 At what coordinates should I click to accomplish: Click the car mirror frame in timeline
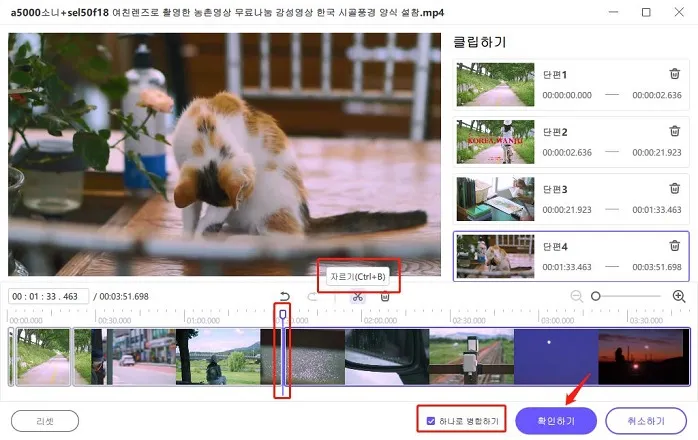[x=387, y=357]
